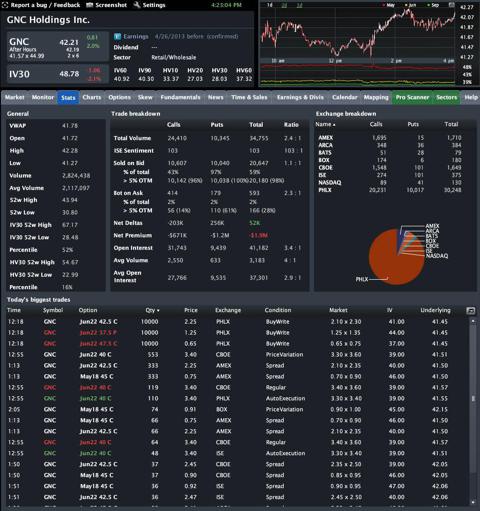Click the trades table scrollbar thumb
Viewport: 480px width, 511px height.
[x=473, y=399]
